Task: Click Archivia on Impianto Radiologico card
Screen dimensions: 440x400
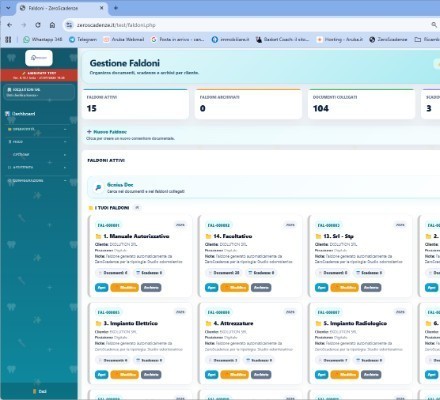Action: (371, 375)
